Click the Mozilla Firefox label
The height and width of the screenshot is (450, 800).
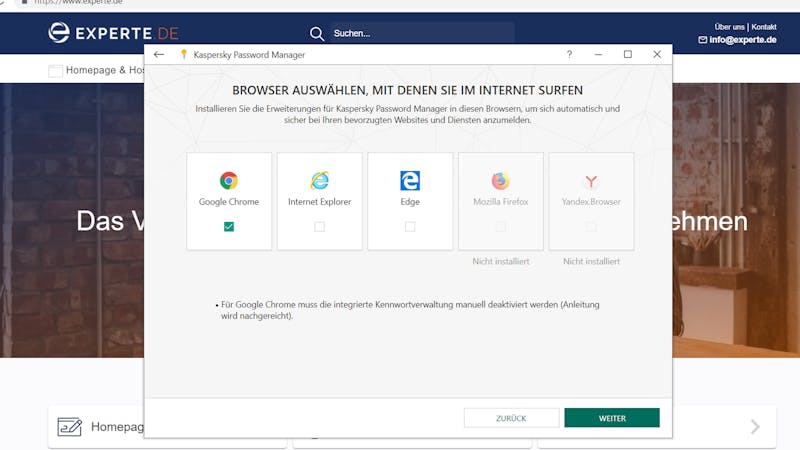[x=501, y=202]
